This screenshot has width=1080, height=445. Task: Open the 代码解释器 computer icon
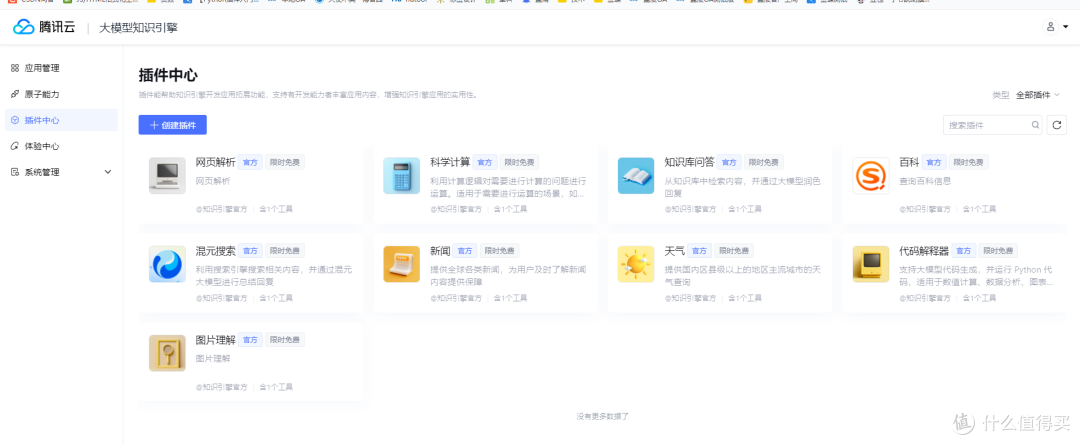point(871,264)
